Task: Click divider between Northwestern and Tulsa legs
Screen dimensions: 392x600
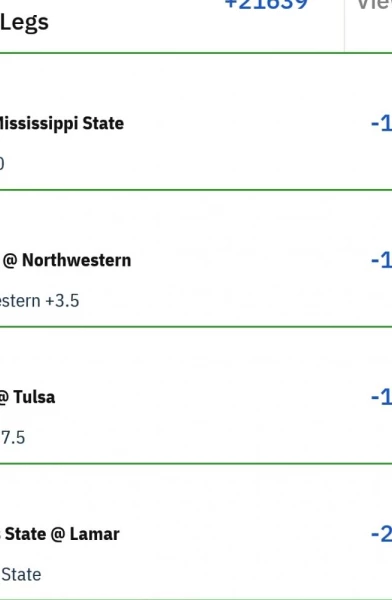Action: [x=196, y=327]
